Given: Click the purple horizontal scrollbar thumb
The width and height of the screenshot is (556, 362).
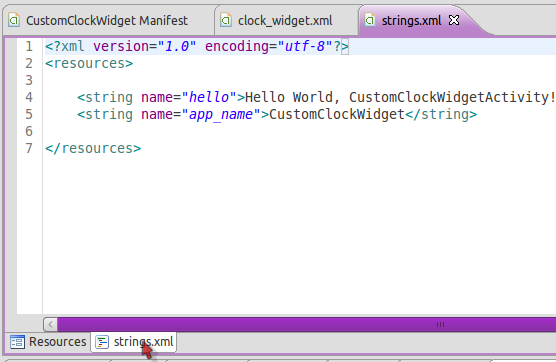Looking at the screenshot, I should (307, 324).
